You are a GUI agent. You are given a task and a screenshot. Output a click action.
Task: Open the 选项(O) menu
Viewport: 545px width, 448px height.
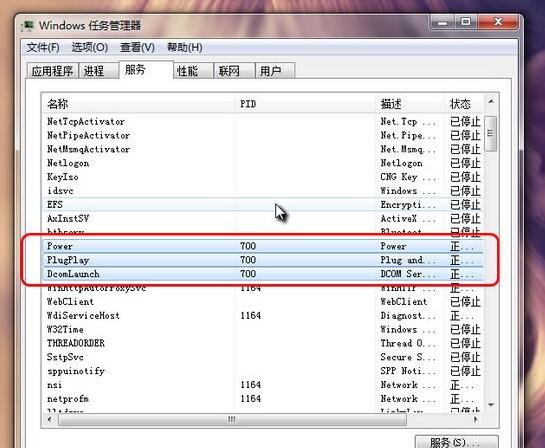90,48
